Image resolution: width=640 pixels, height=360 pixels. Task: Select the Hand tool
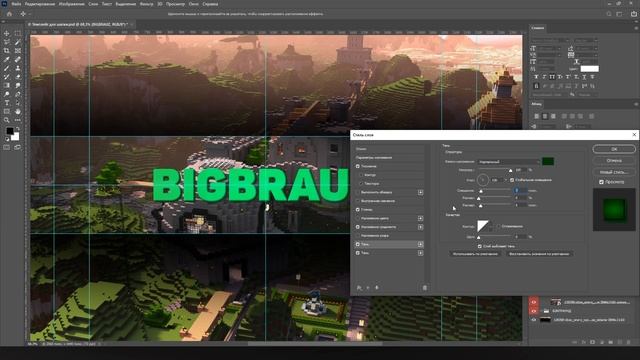tap(18, 111)
